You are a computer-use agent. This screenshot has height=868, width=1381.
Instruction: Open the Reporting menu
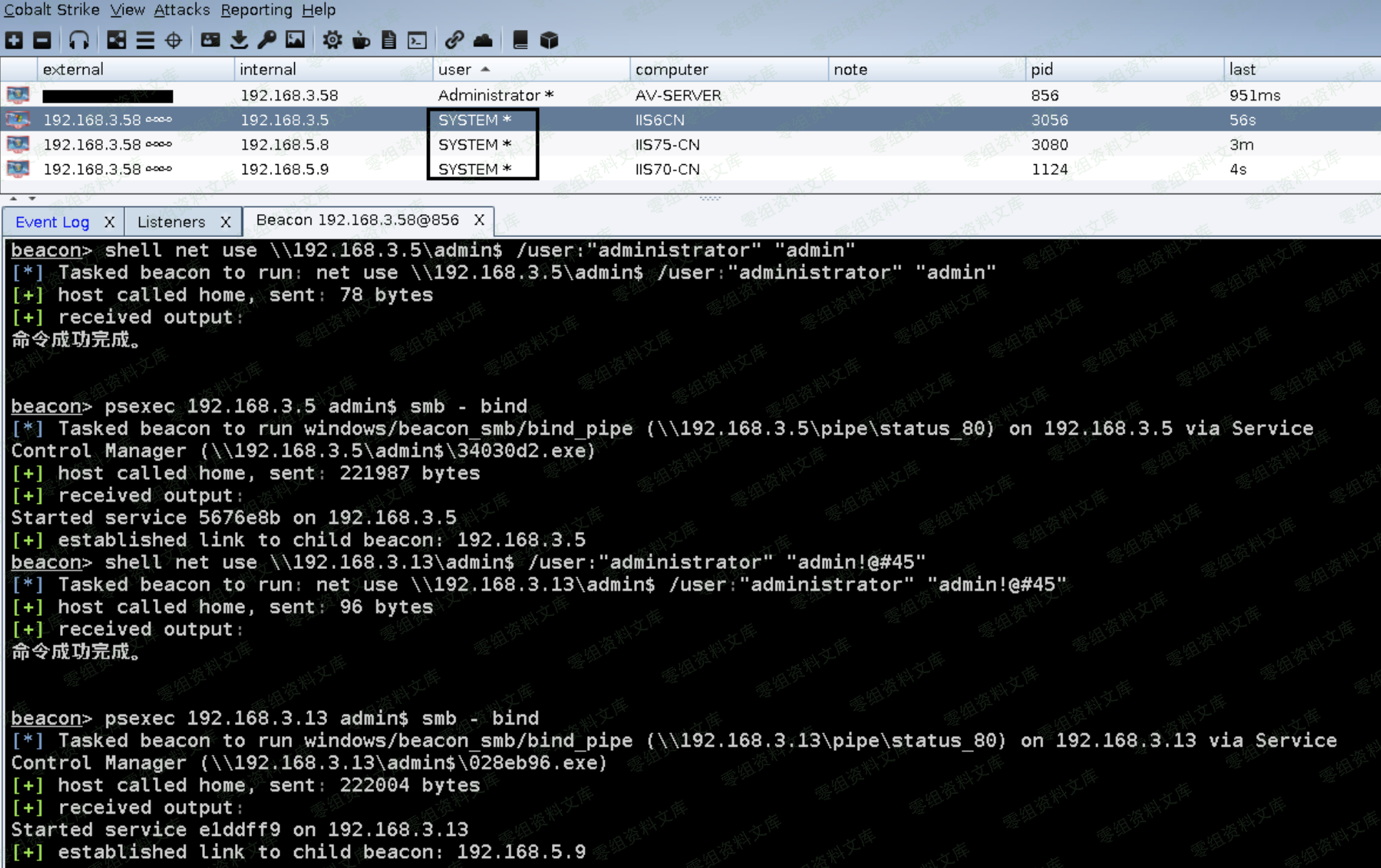point(256,10)
